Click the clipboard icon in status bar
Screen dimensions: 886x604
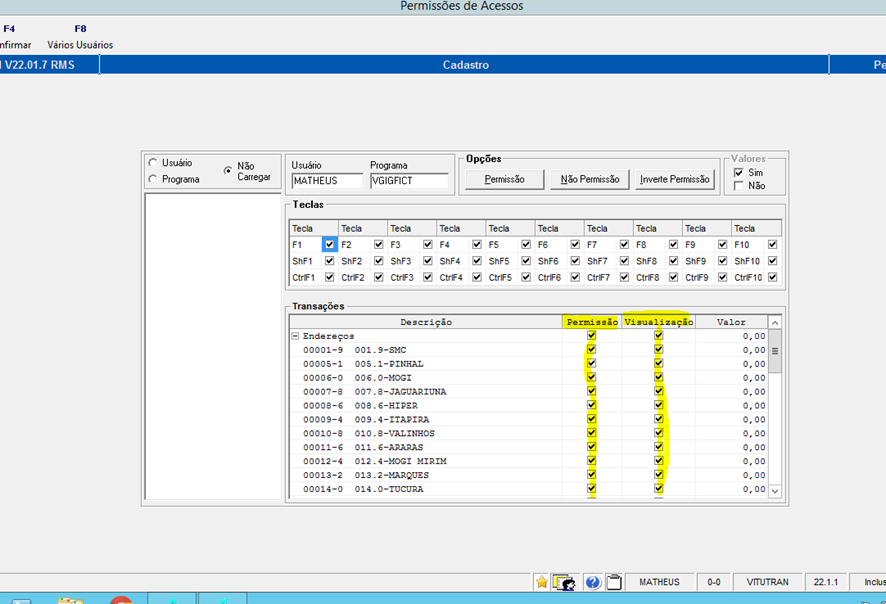pyautogui.click(x=614, y=582)
